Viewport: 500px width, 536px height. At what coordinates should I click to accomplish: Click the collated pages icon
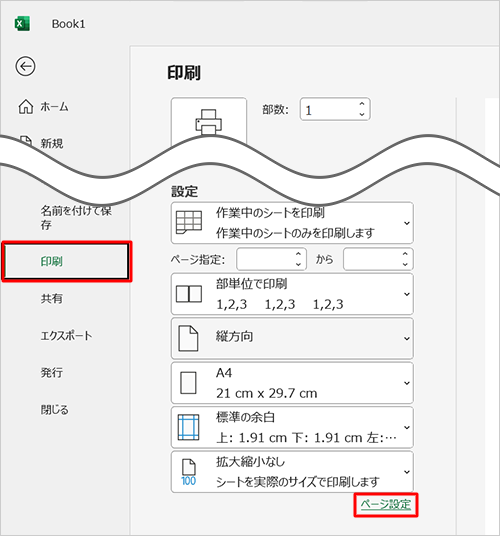pyautogui.click(x=189, y=294)
